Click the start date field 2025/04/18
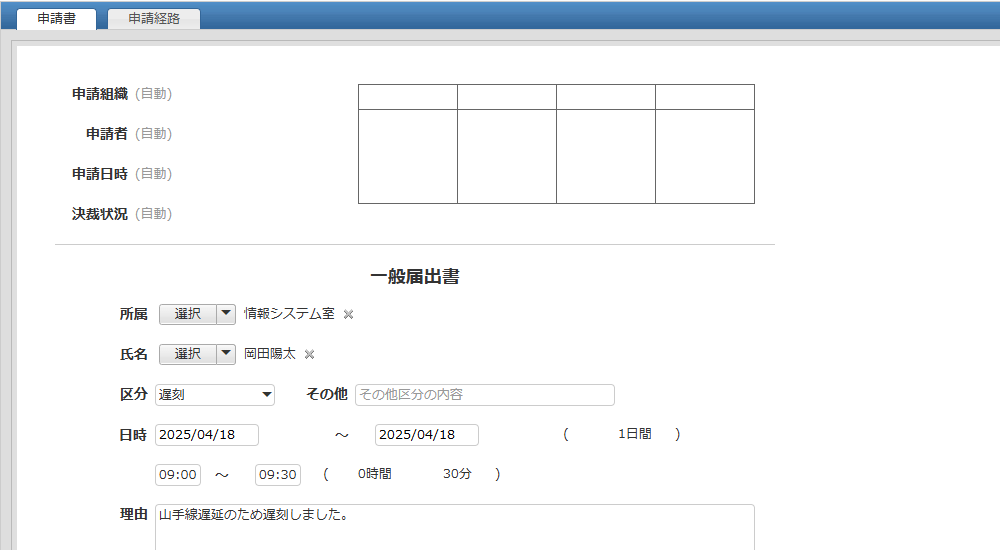Image resolution: width=1000 pixels, height=550 pixels. [x=207, y=435]
